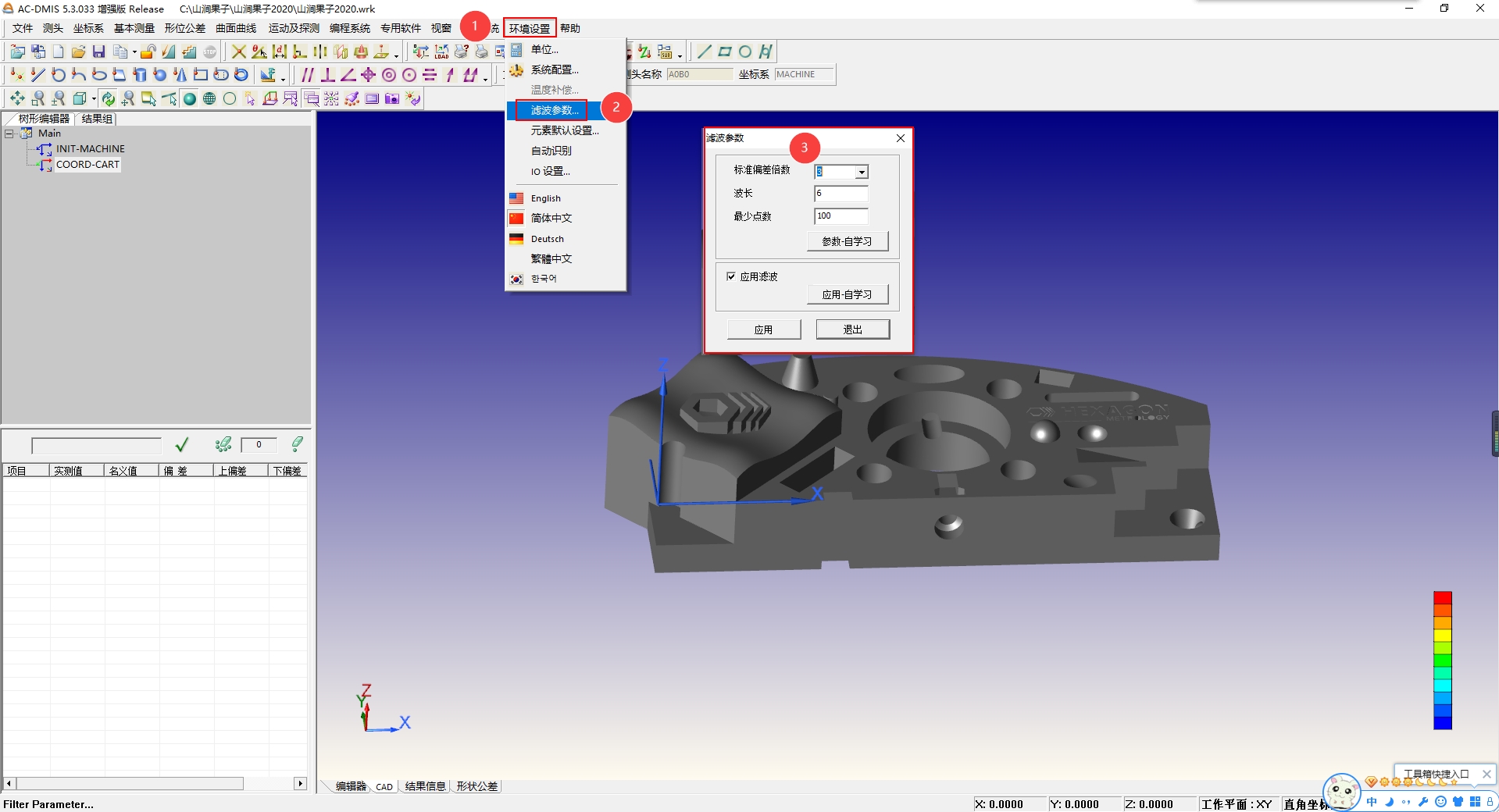Select the INIT-MACHINE tree item
This screenshot has height=812, width=1499.
pyautogui.click(x=91, y=149)
